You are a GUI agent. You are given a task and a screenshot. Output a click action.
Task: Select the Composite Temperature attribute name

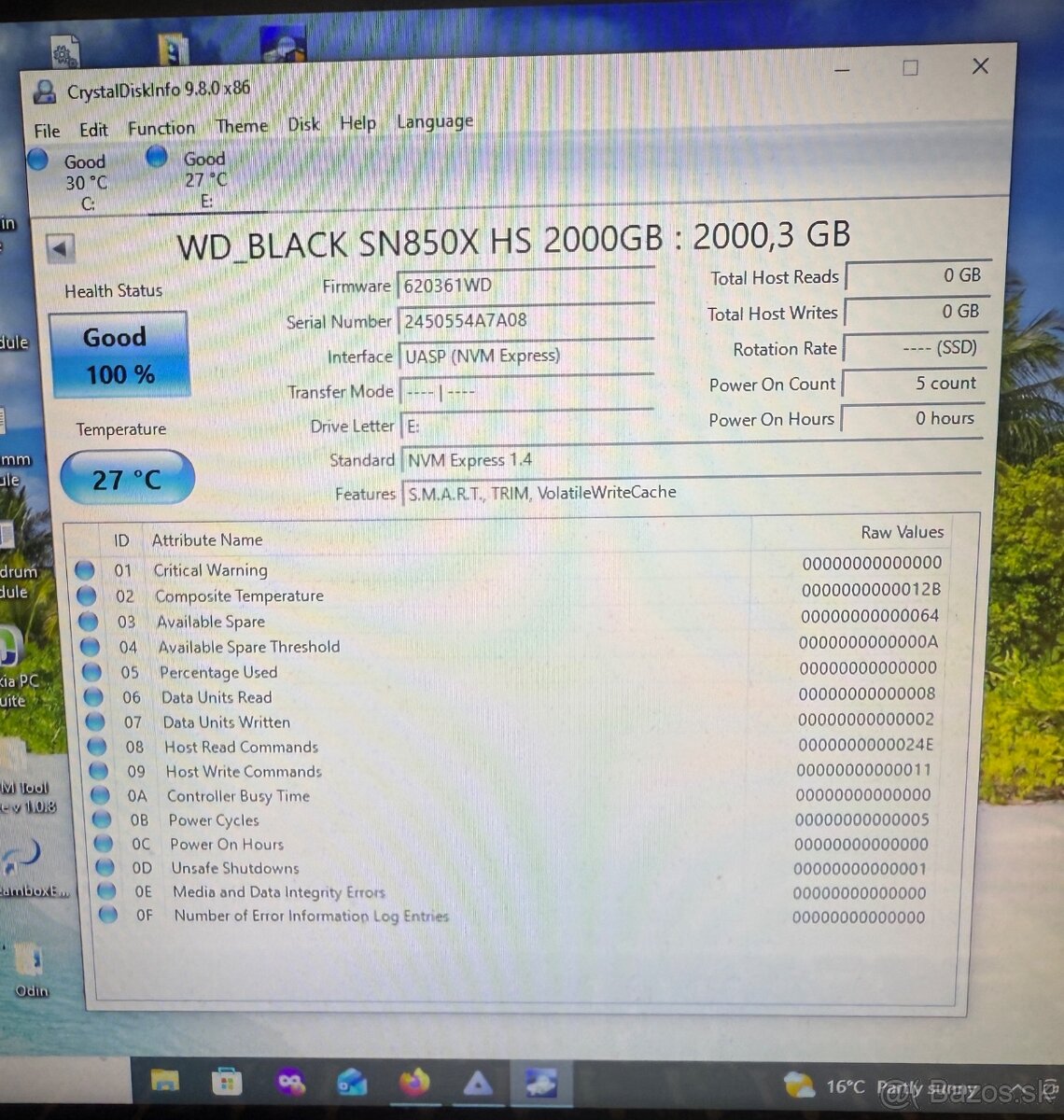(x=240, y=595)
